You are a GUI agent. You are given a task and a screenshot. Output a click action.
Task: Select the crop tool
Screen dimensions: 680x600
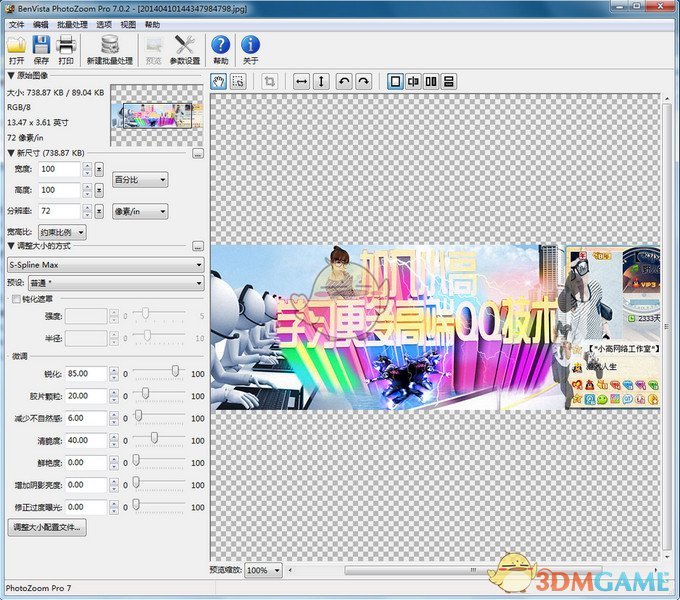pos(269,82)
